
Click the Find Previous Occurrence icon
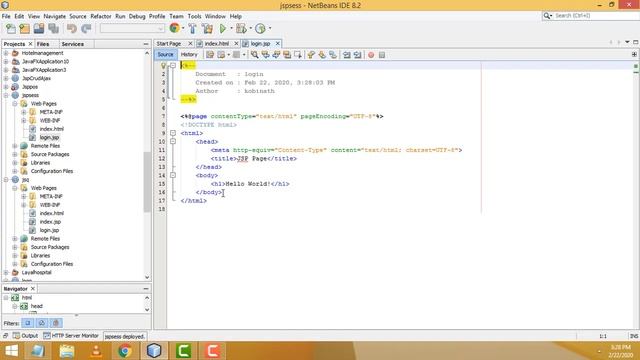point(265,55)
